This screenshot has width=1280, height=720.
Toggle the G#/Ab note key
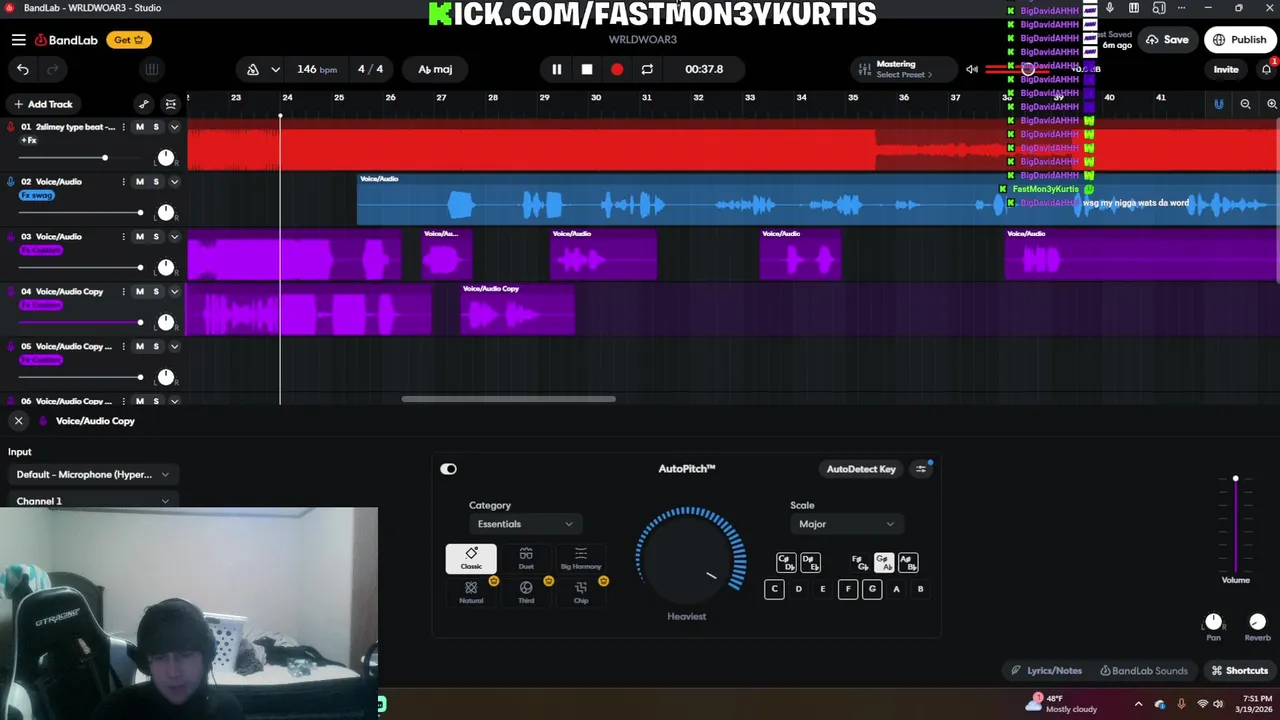(x=883, y=563)
